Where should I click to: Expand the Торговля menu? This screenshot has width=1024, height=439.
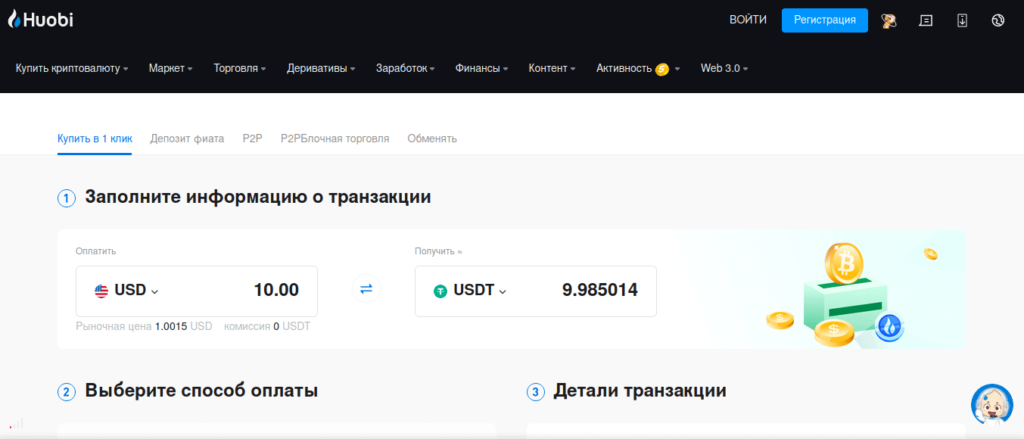coord(240,69)
